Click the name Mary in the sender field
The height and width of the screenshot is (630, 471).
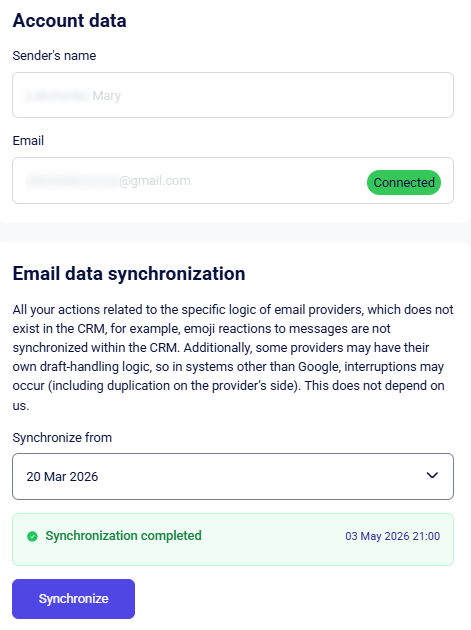[106, 96]
